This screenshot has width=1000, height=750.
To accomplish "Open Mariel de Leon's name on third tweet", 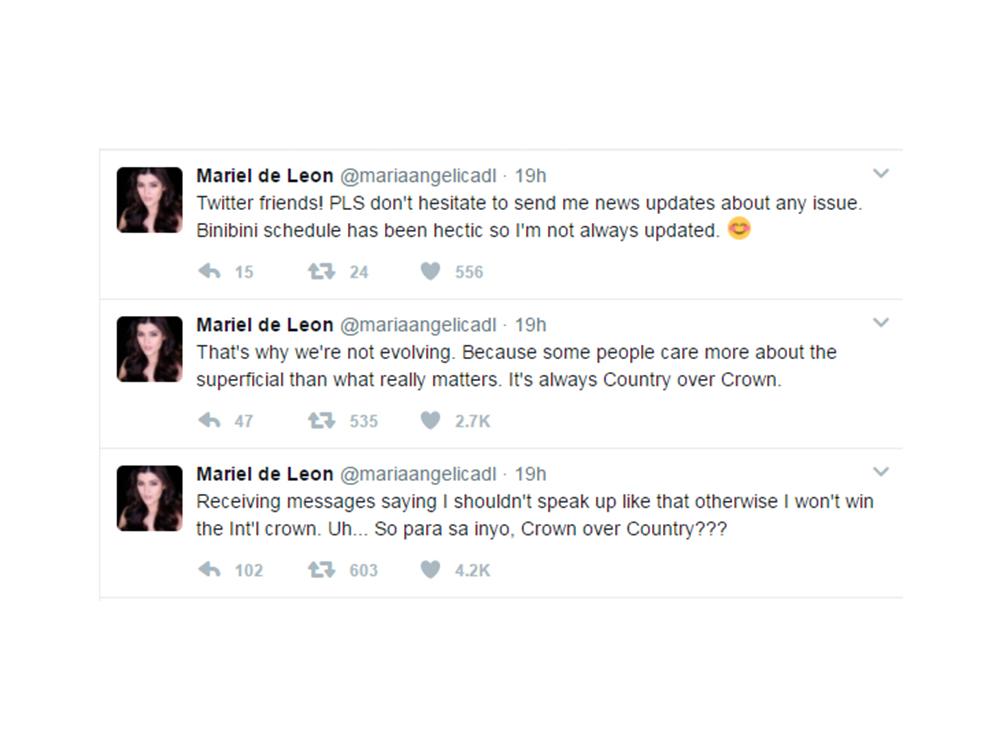I will pos(265,474).
